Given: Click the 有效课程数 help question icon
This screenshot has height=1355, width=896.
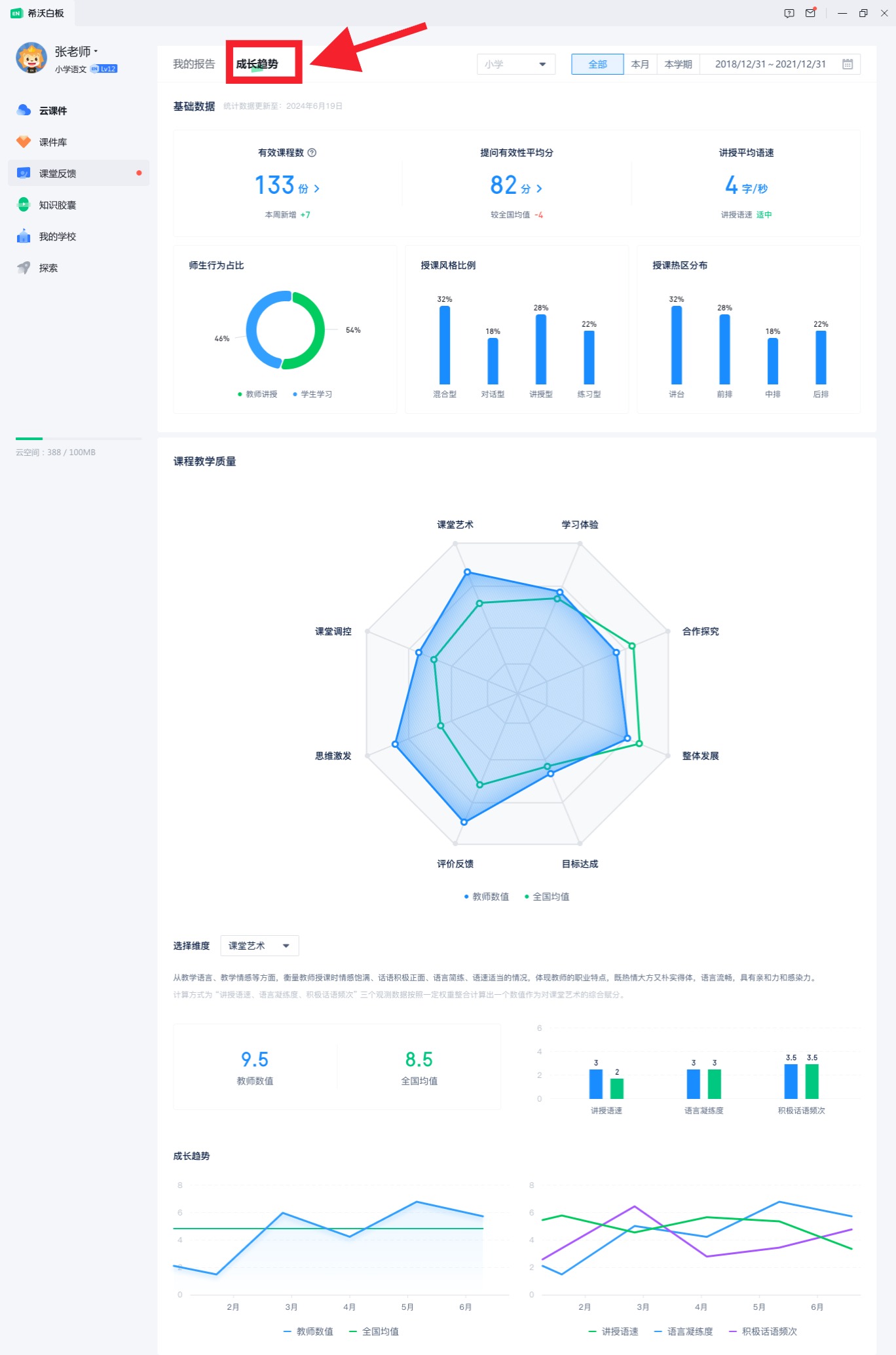Looking at the screenshot, I should click(x=312, y=153).
